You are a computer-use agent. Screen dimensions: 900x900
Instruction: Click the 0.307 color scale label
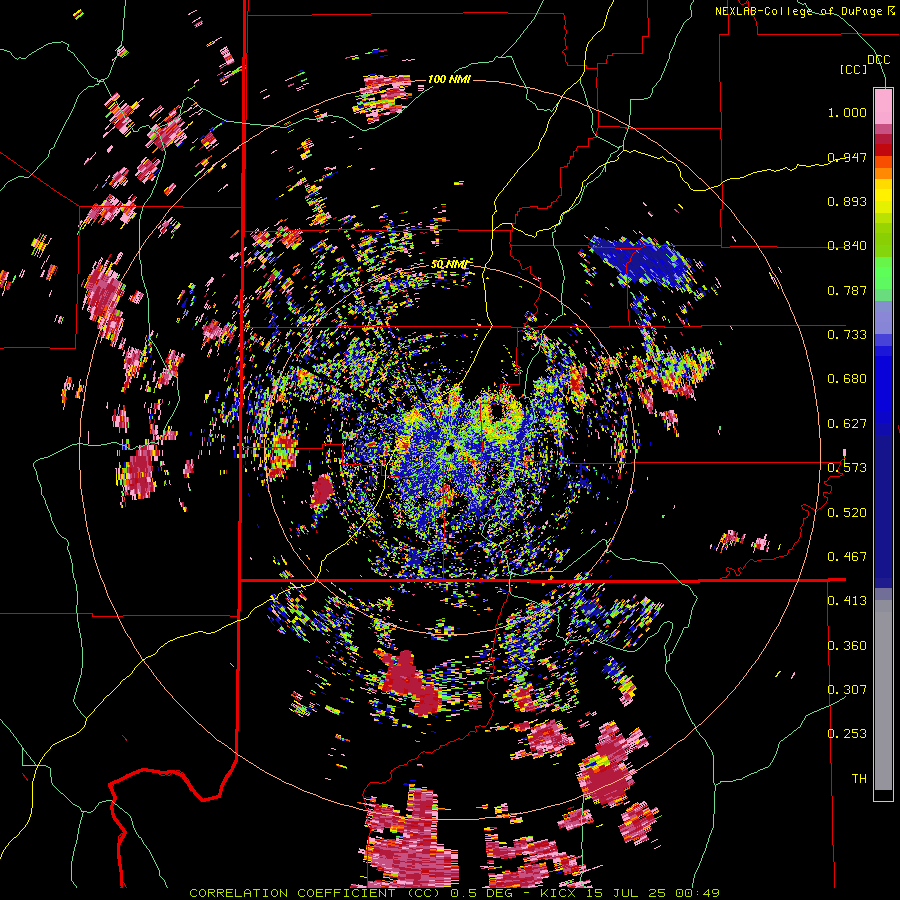[x=847, y=690]
